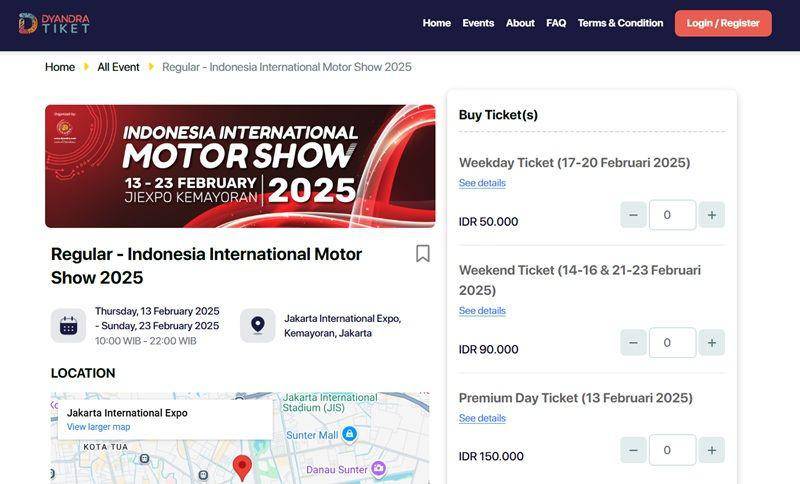The width and height of the screenshot is (800, 484).
Task: Click the IDR 90.000 price
Action: coord(488,349)
